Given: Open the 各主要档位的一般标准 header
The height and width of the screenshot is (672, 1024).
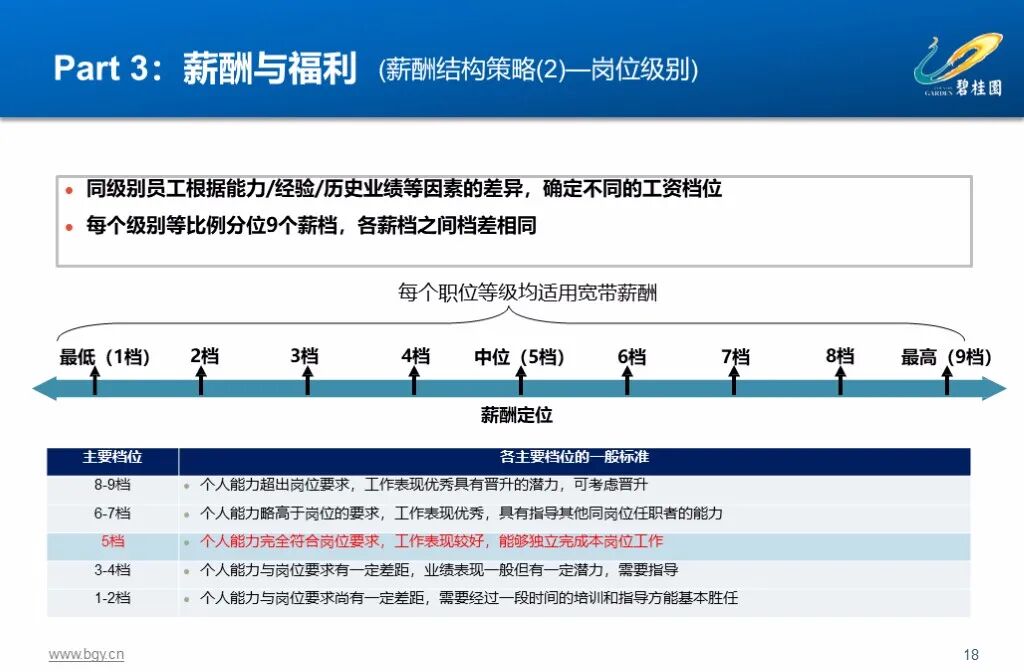Looking at the screenshot, I should click(x=578, y=457).
